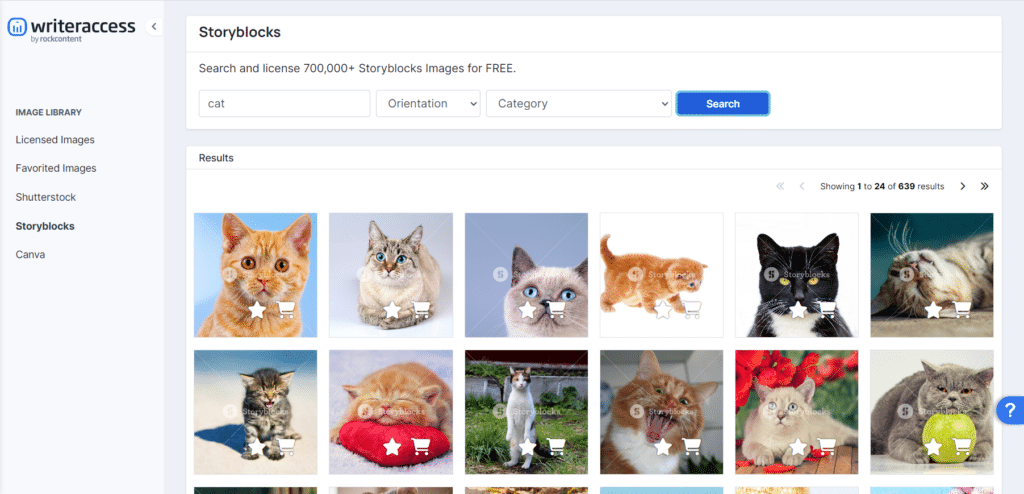The height and width of the screenshot is (494, 1024).
Task: Star the gray cat with green apple
Action: (x=933, y=447)
